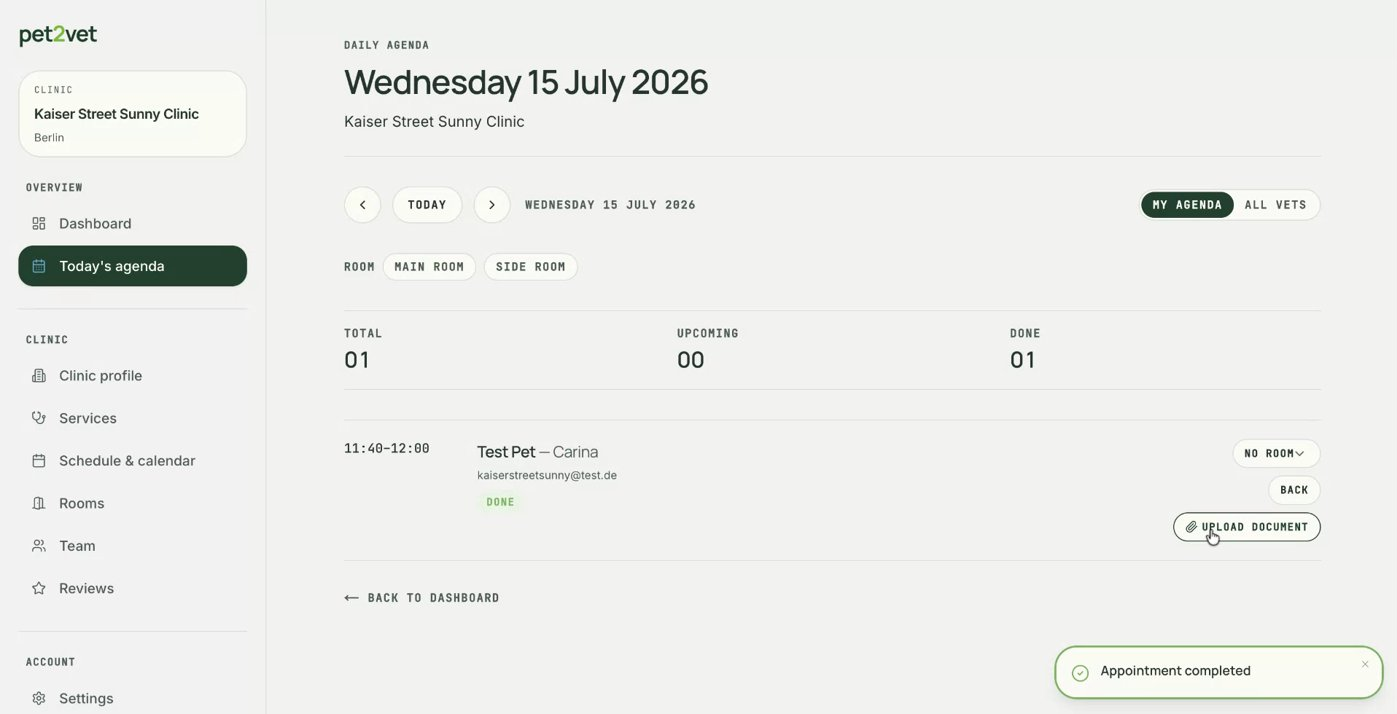Open Settings gear icon
This screenshot has width=1397, height=714.
pos(39,698)
